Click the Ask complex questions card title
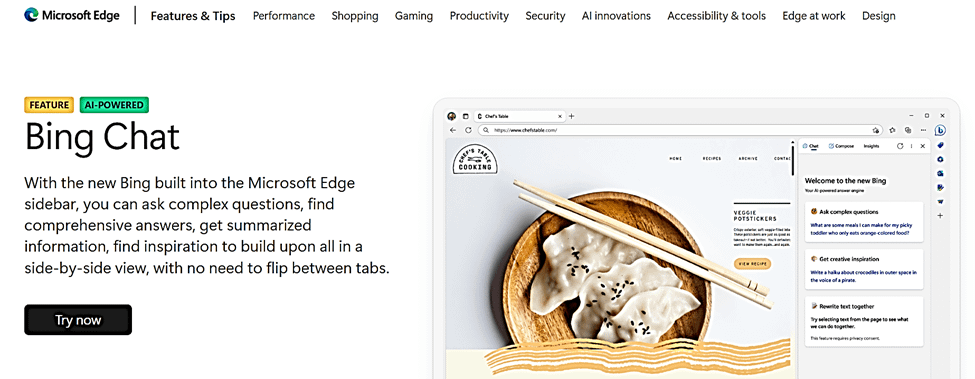975x379 pixels. click(849, 212)
